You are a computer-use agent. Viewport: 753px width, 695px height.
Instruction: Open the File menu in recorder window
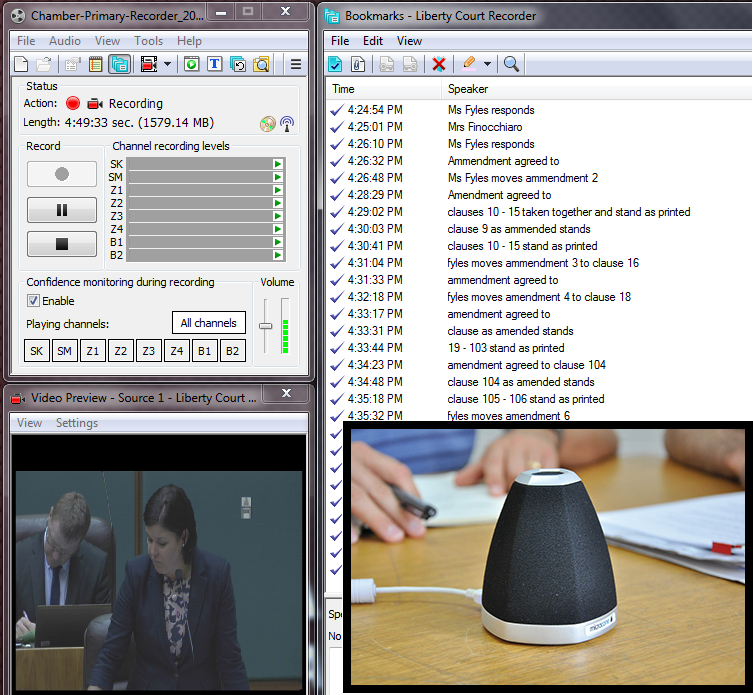tap(26, 41)
